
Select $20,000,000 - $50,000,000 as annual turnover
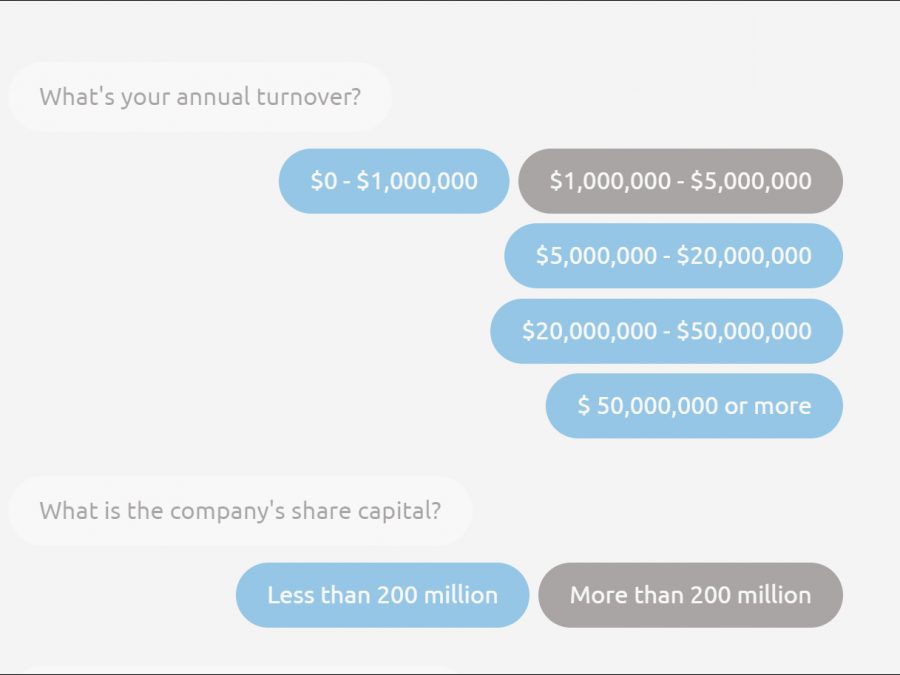click(666, 331)
